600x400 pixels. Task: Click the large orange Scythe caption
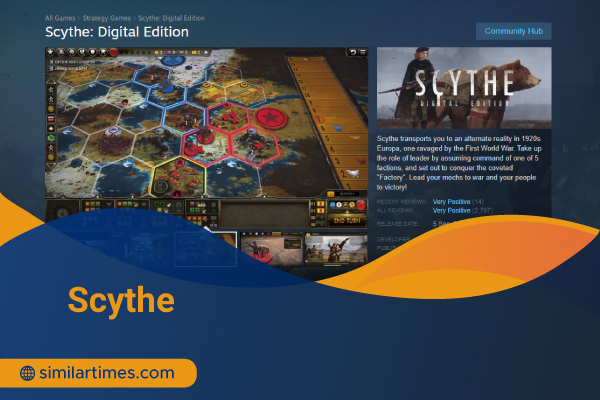point(121,300)
